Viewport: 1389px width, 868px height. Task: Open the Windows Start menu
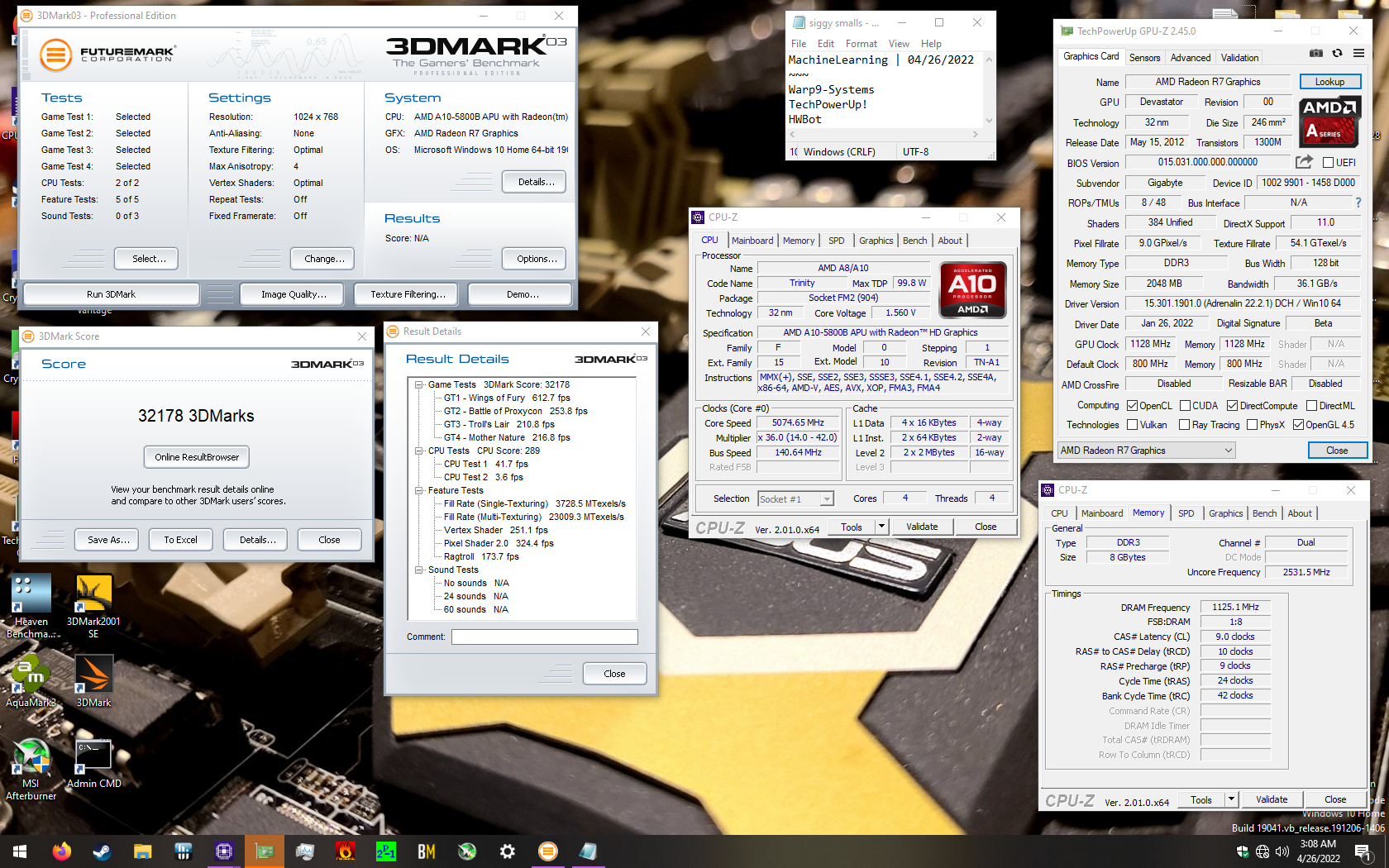[20, 851]
